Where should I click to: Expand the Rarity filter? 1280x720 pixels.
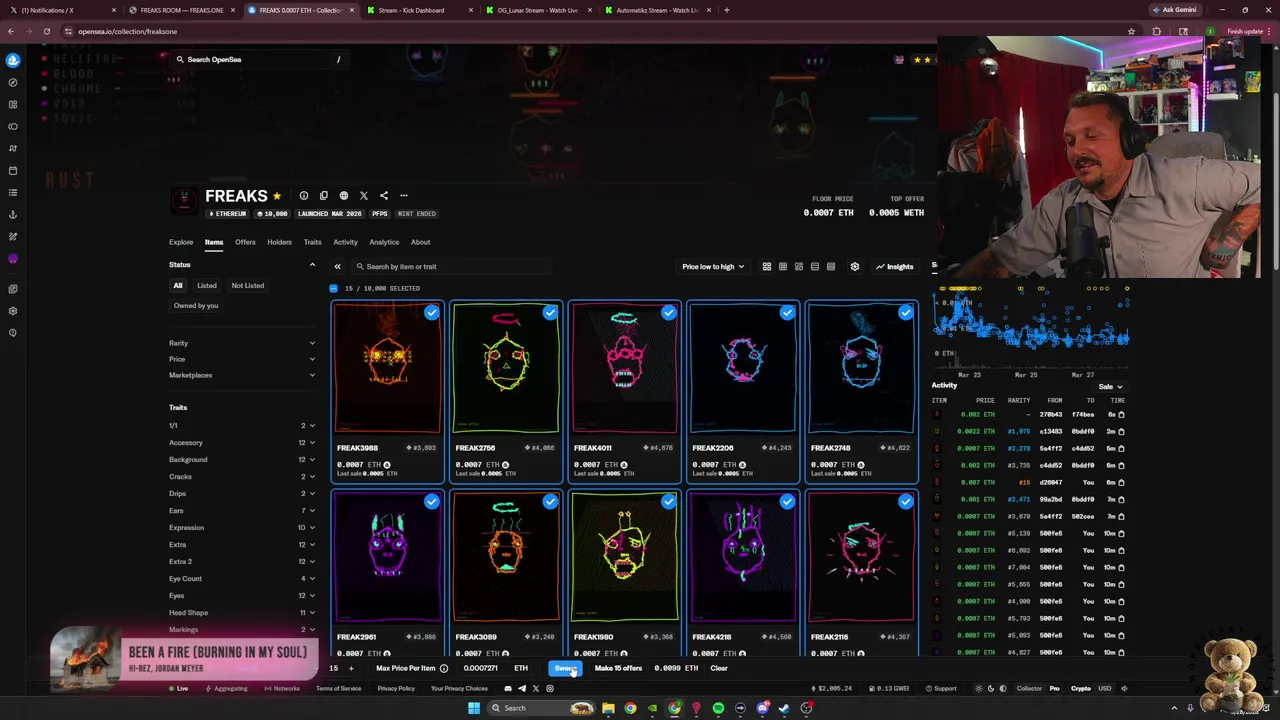(x=242, y=343)
